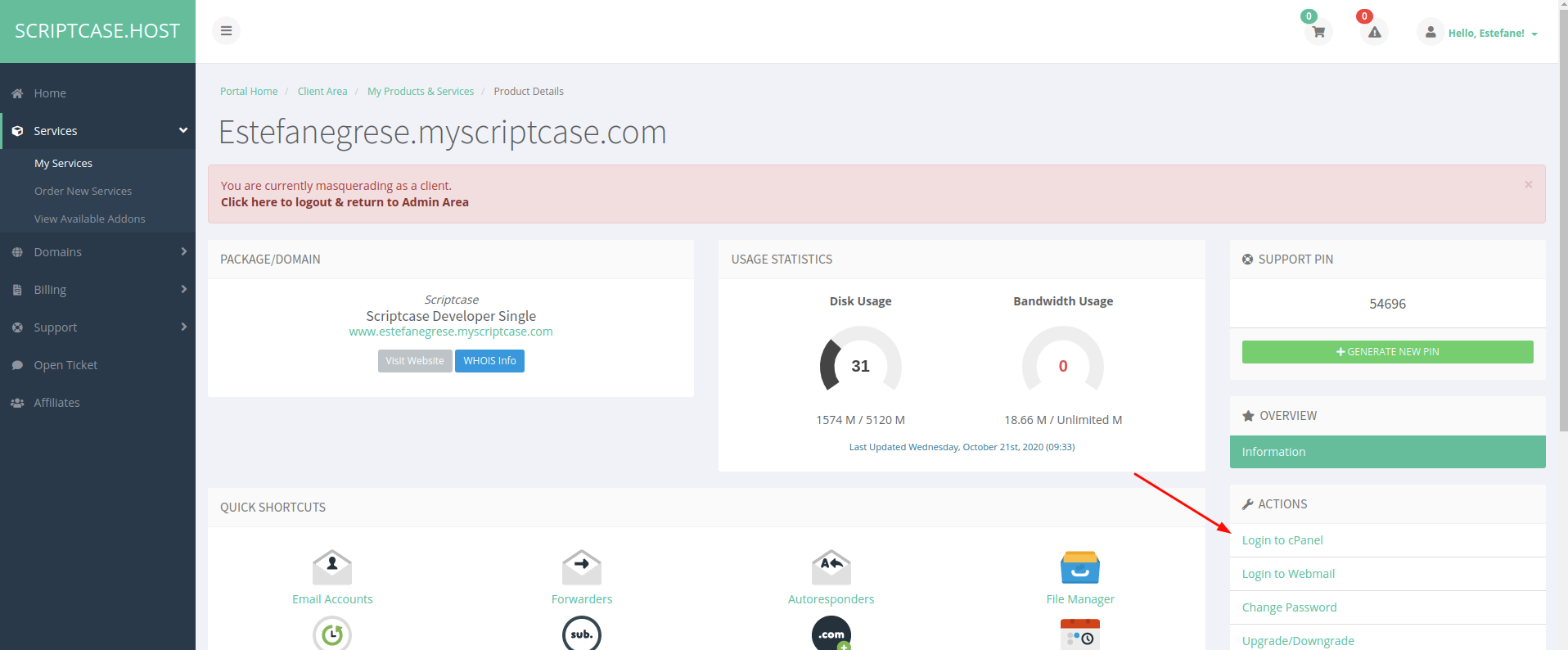Click the Email Accounts shortcut label
Image resolution: width=1568 pixels, height=650 pixels.
[332, 599]
